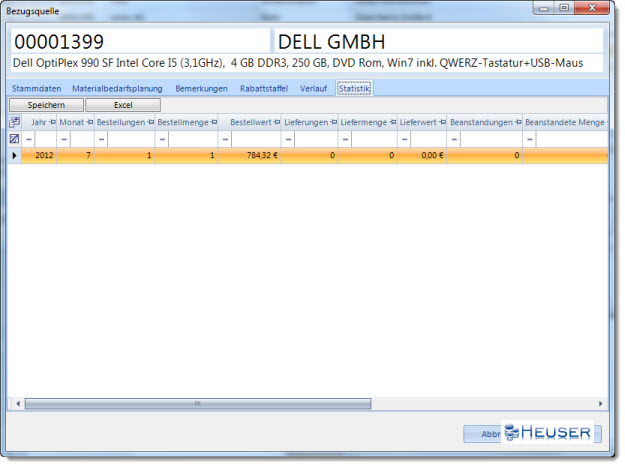Open the Bemerkungen tab
The height and width of the screenshot is (467, 625).
tap(201, 88)
